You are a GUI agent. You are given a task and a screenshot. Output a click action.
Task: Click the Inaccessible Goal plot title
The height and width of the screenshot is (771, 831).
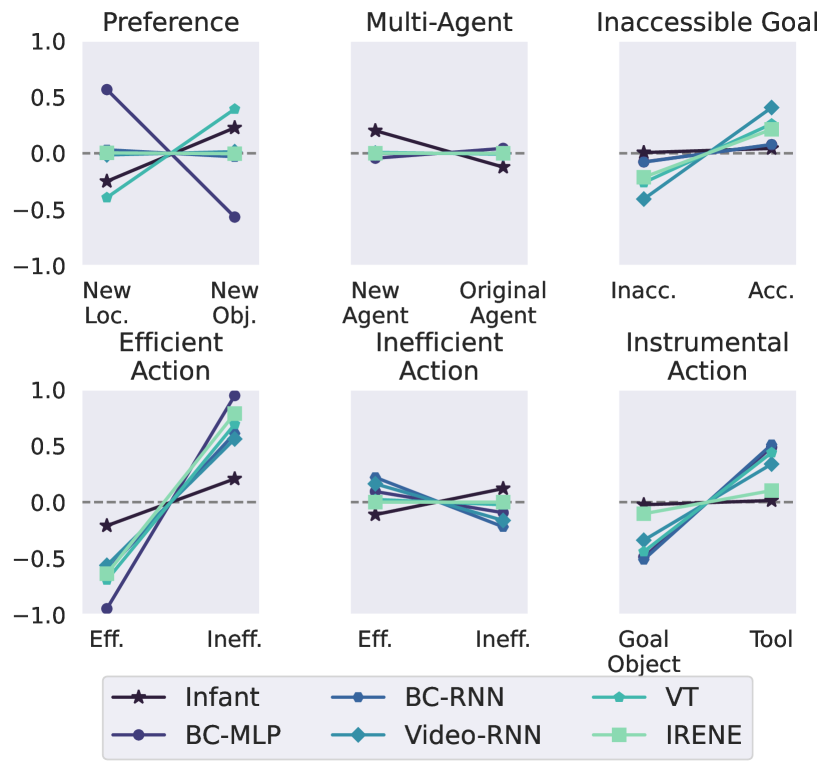[x=706, y=22]
